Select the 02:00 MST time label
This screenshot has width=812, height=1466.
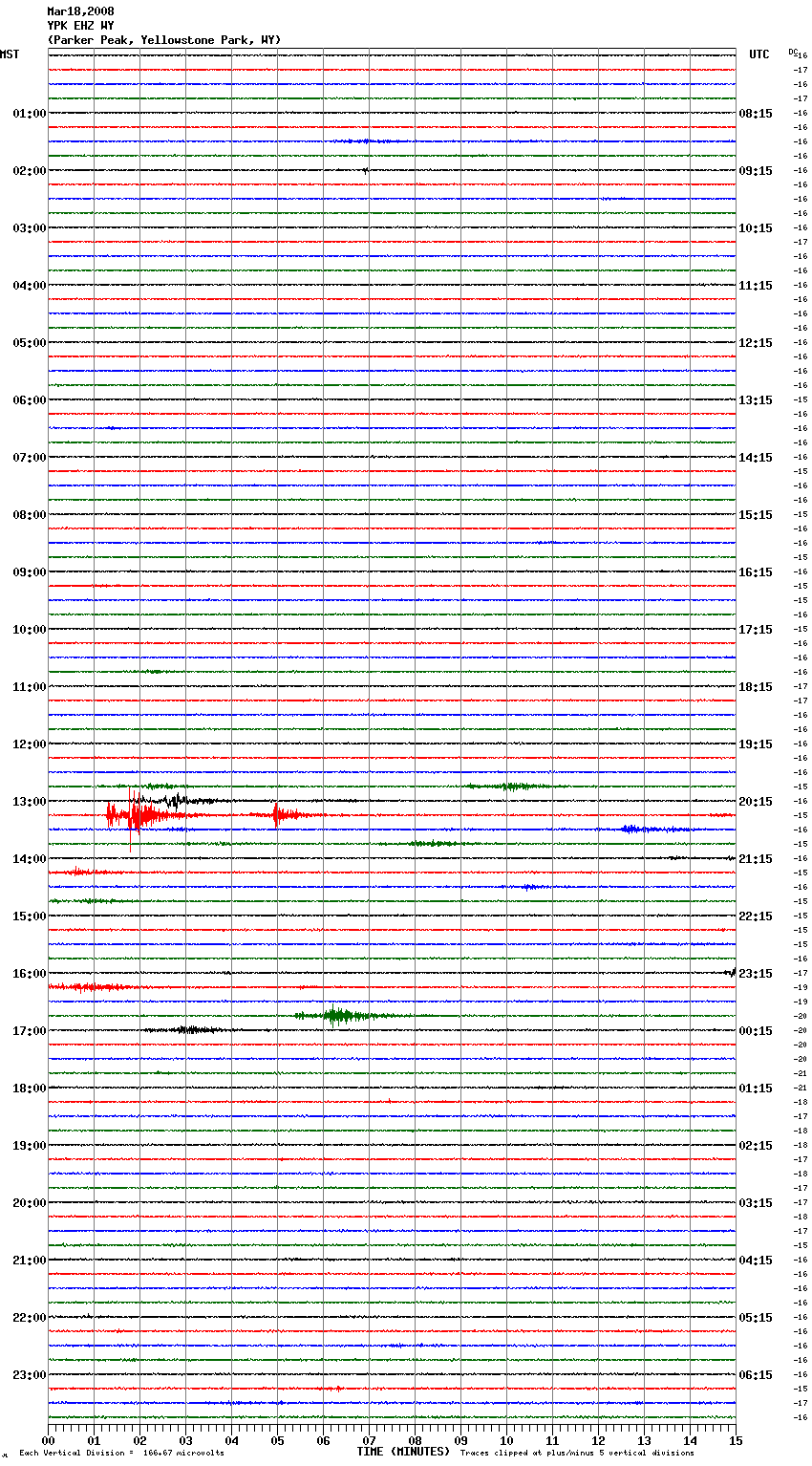tap(30, 171)
